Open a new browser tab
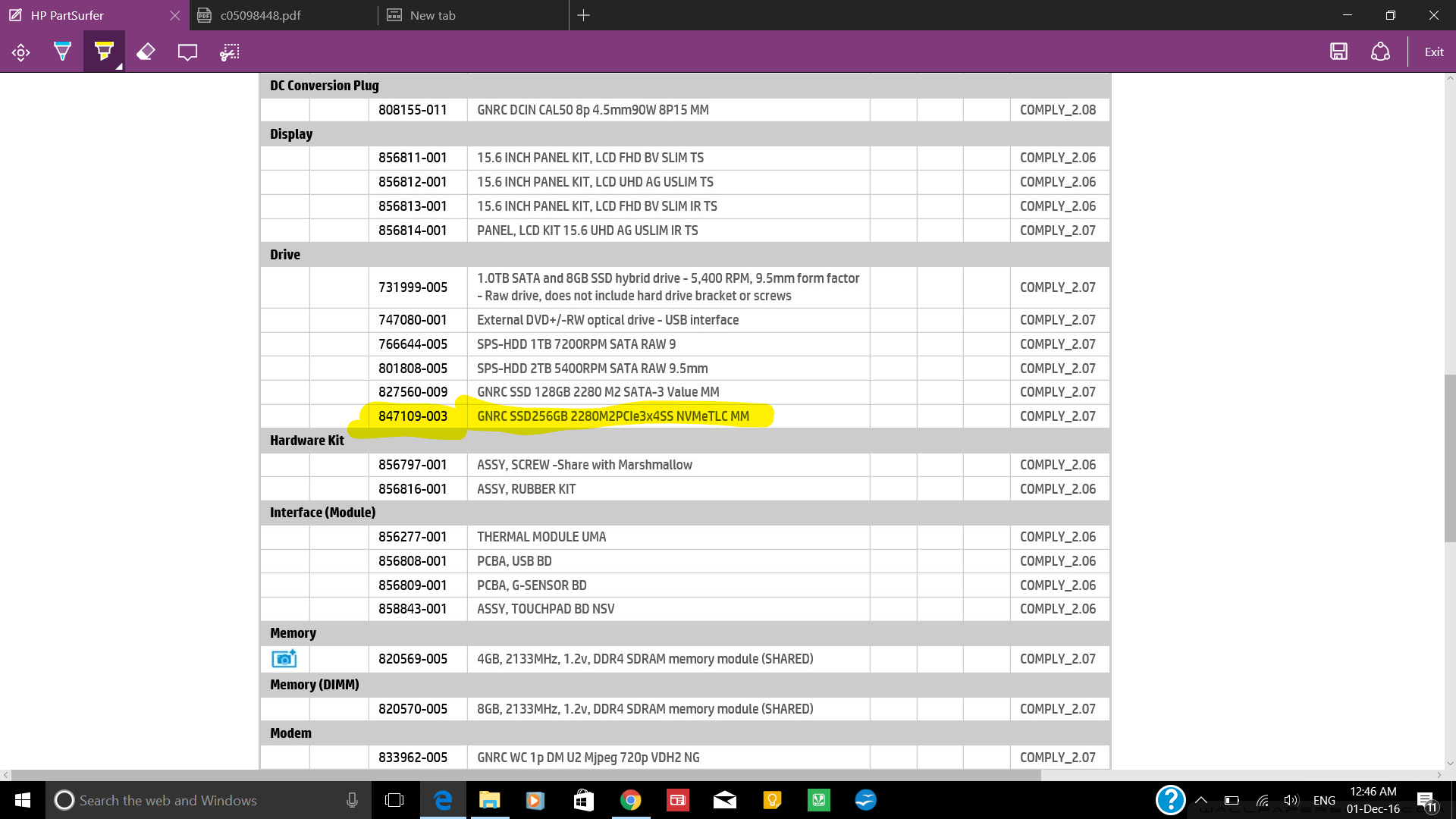The image size is (1456, 819). [x=583, y=15]
